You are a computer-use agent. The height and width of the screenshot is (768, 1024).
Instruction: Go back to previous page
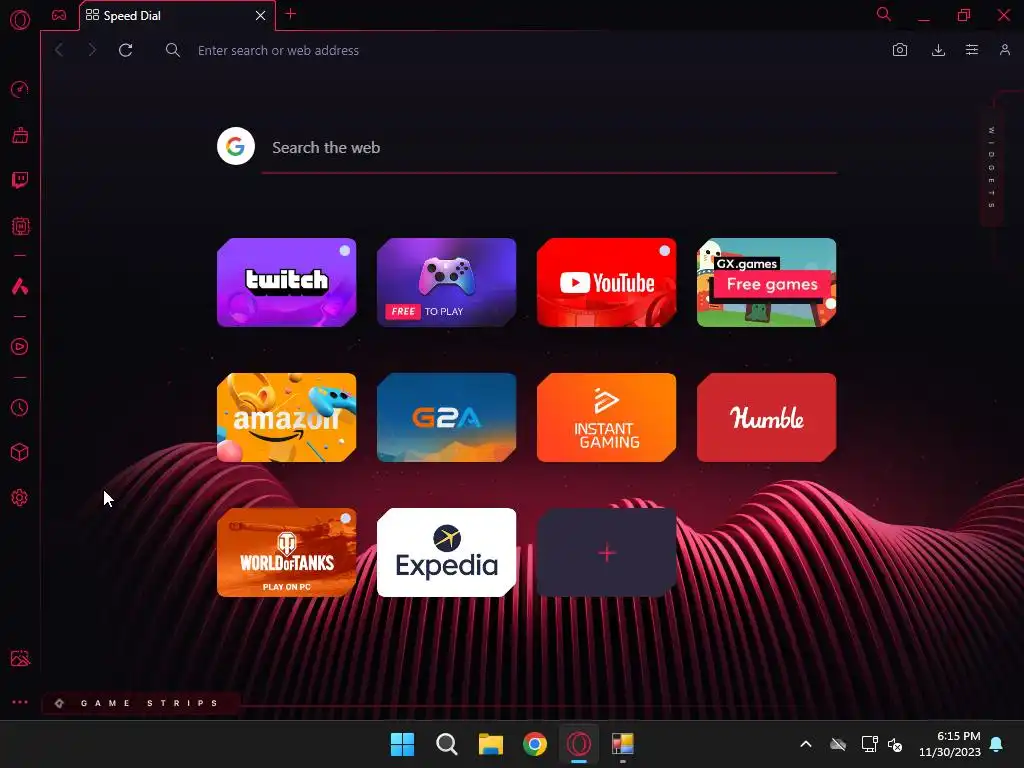[x=59, y=50]
